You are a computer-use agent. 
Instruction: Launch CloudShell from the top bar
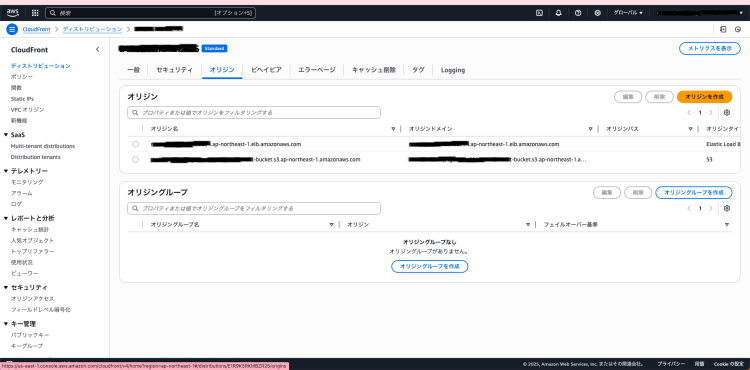(x=539, y=13)
